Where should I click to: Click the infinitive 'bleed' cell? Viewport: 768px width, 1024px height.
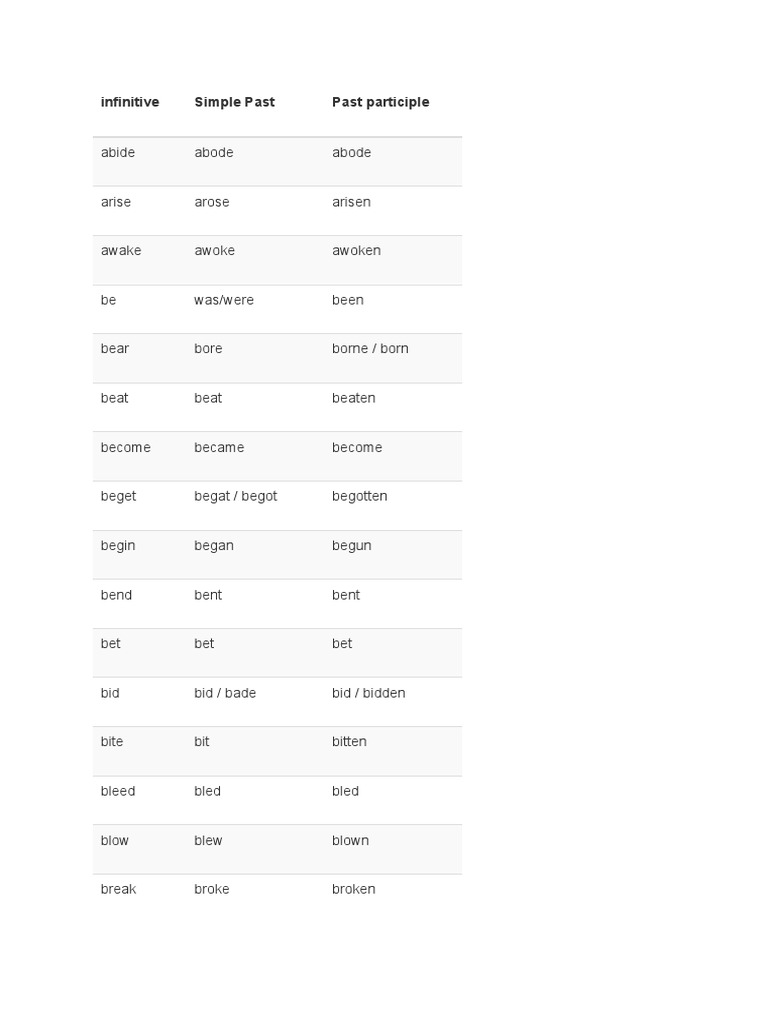118,791
